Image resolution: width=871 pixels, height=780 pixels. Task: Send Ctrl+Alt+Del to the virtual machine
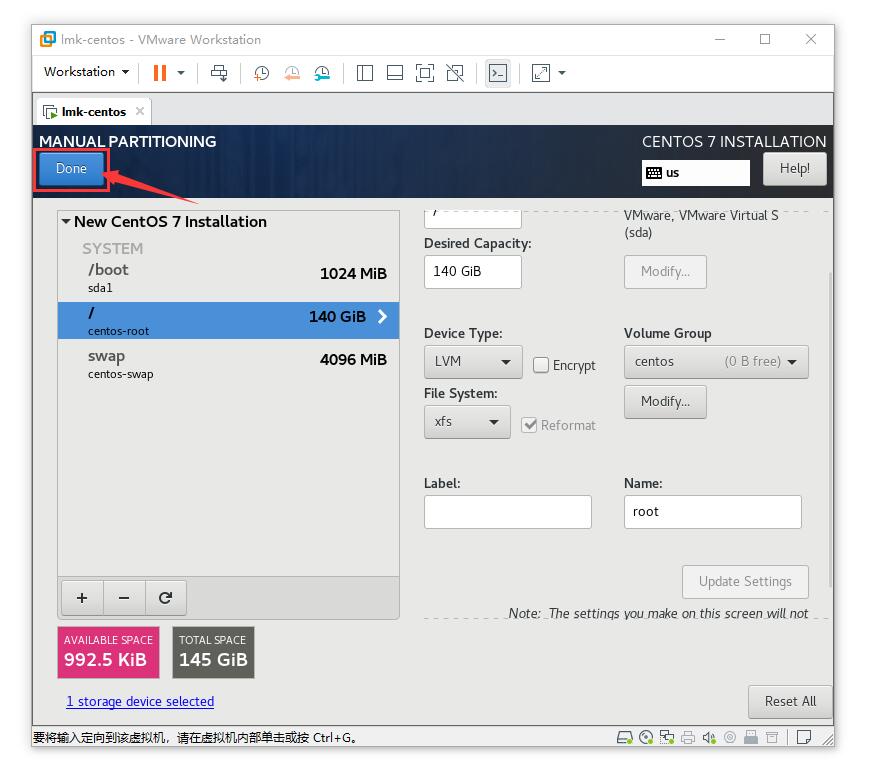[219, 73]
